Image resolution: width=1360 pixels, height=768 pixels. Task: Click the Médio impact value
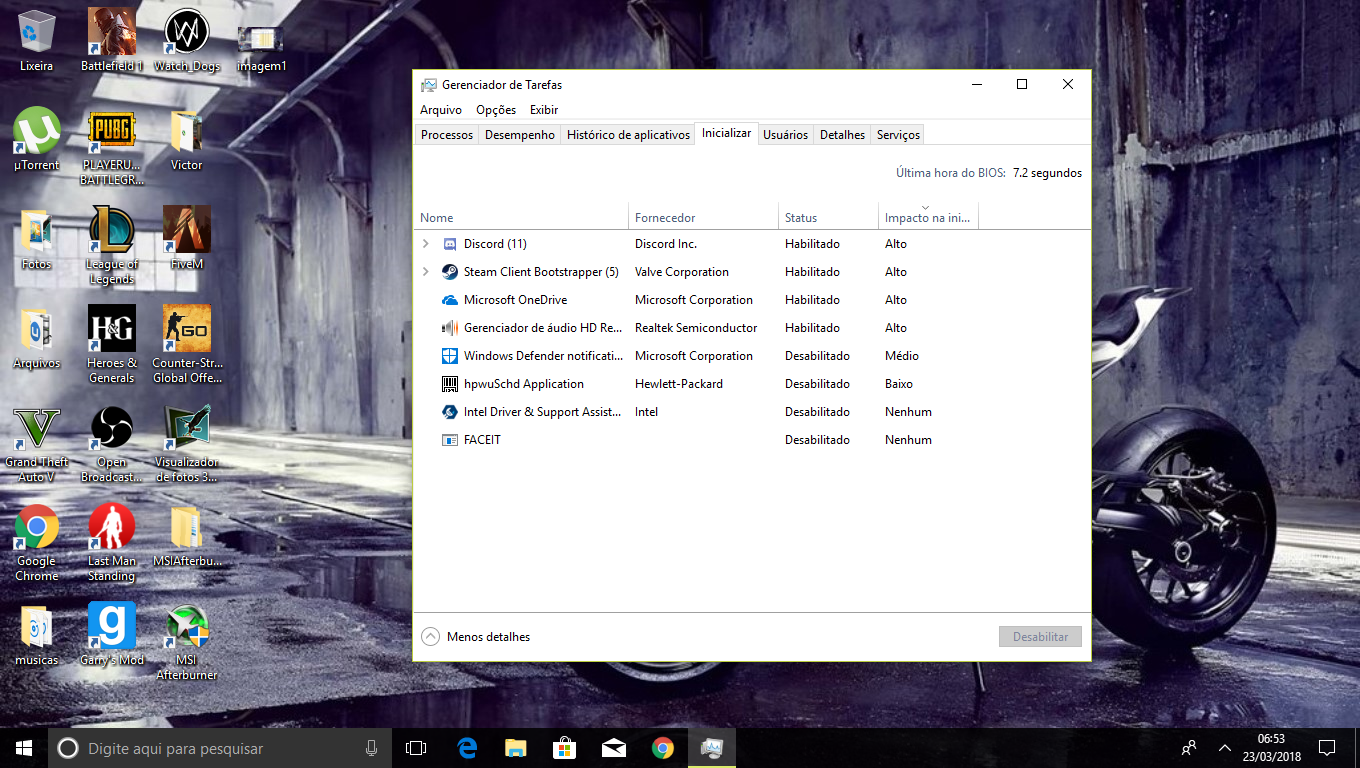coord(902,356)
